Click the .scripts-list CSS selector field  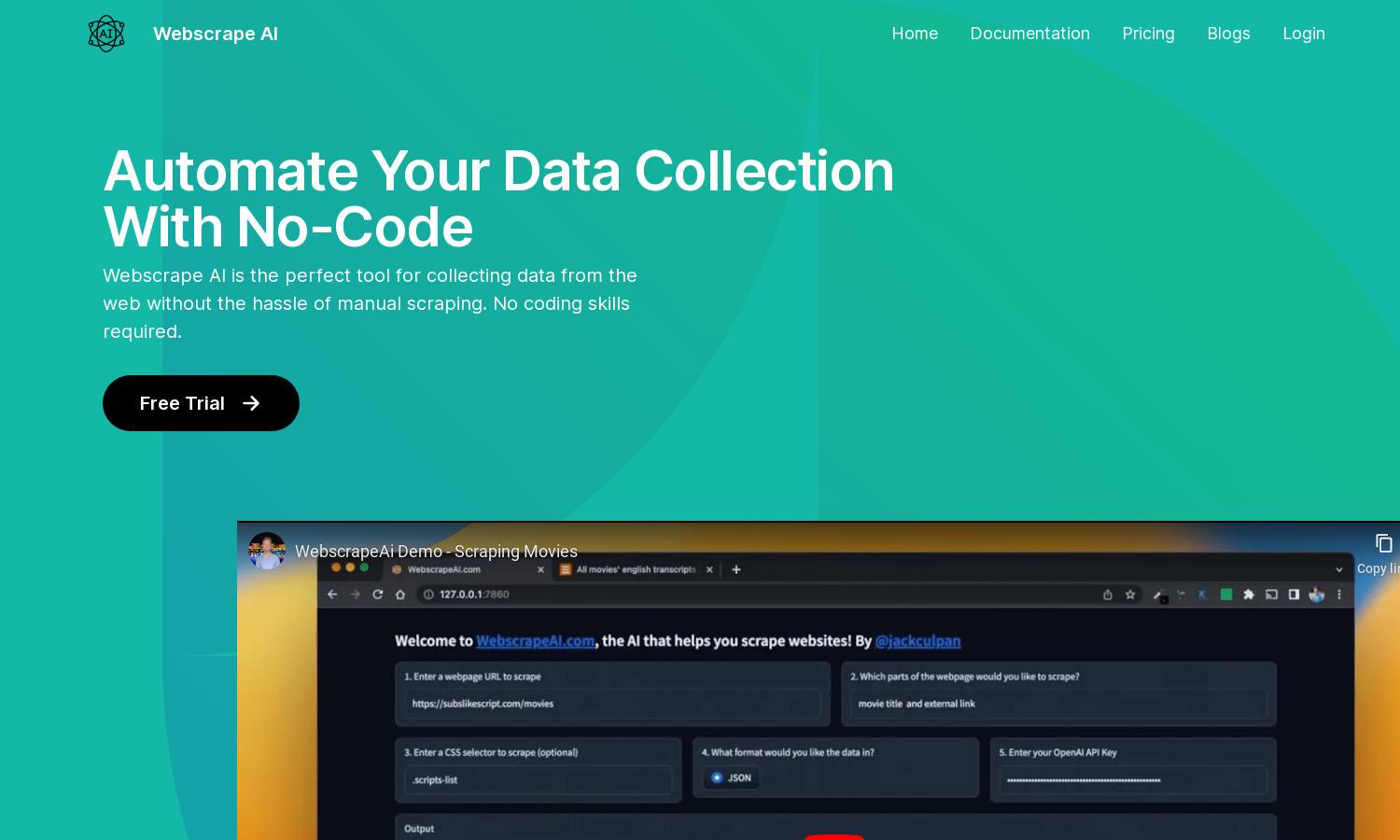click(x=539, y=779)
